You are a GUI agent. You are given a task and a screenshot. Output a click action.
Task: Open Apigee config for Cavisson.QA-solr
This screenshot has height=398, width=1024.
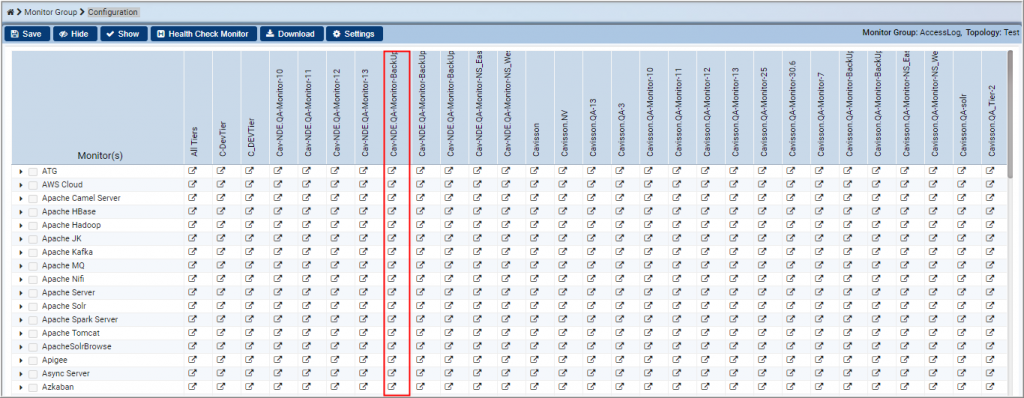tap(961, 359)
